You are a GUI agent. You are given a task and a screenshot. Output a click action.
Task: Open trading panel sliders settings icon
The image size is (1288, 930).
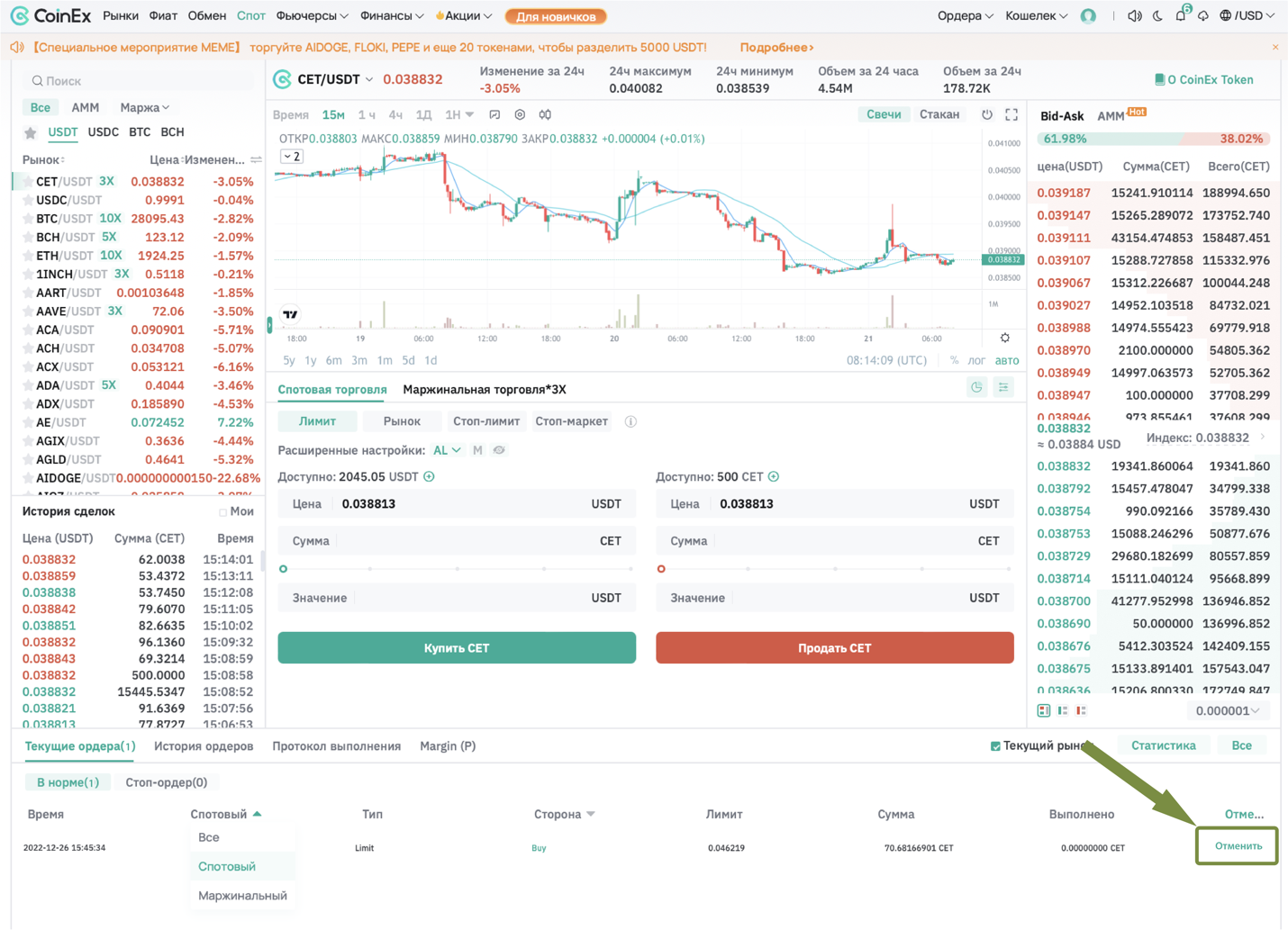coord(1003,387)
